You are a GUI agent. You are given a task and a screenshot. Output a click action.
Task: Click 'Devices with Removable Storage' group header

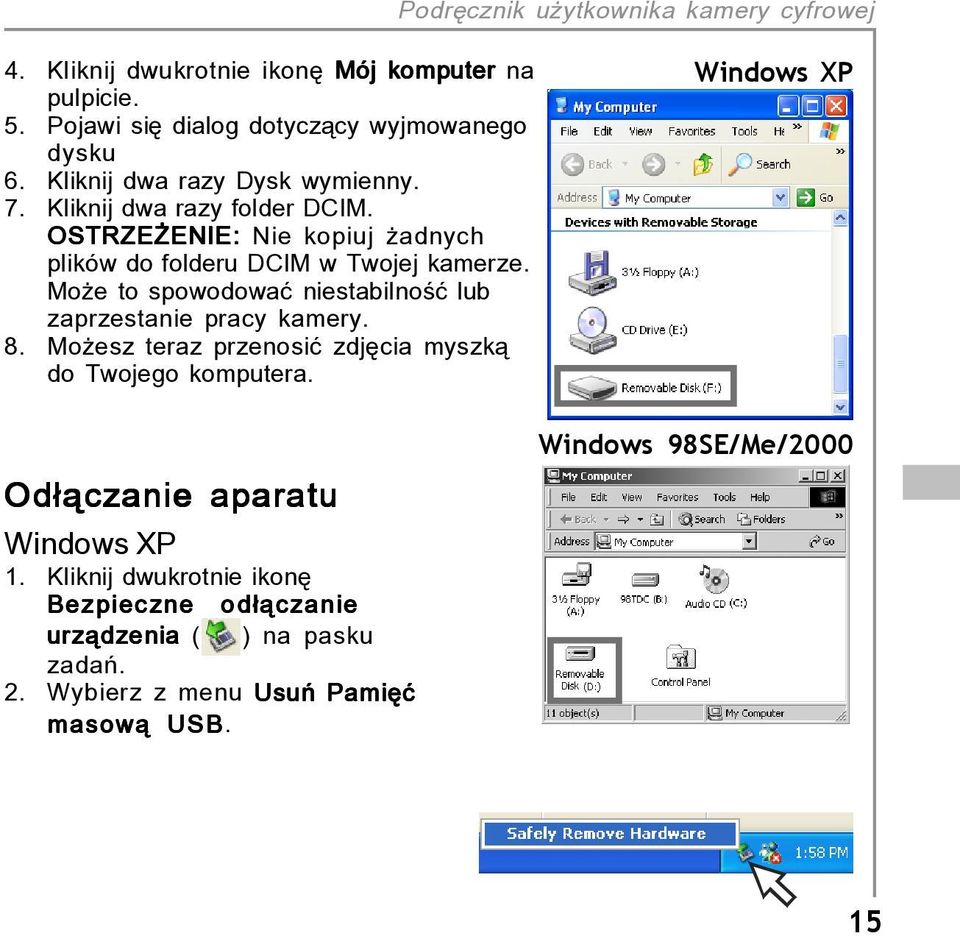(661, 222)
